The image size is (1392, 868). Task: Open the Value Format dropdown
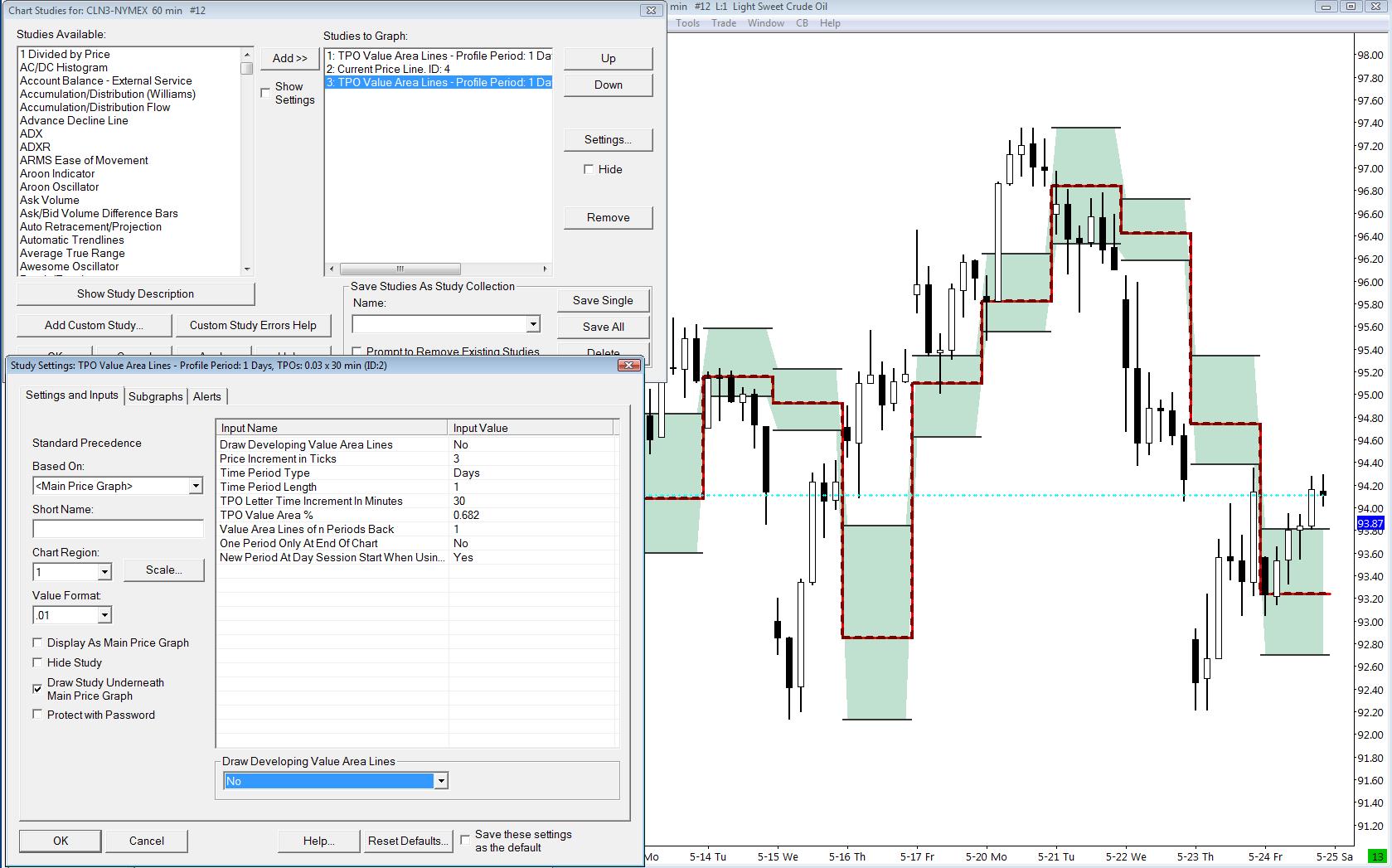tap(104, 615)
